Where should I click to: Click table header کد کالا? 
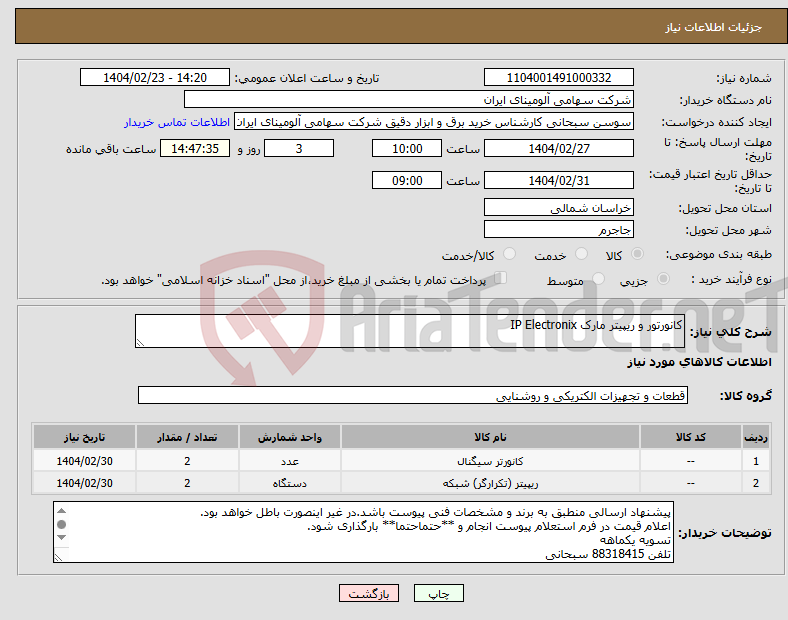(691, 437)
